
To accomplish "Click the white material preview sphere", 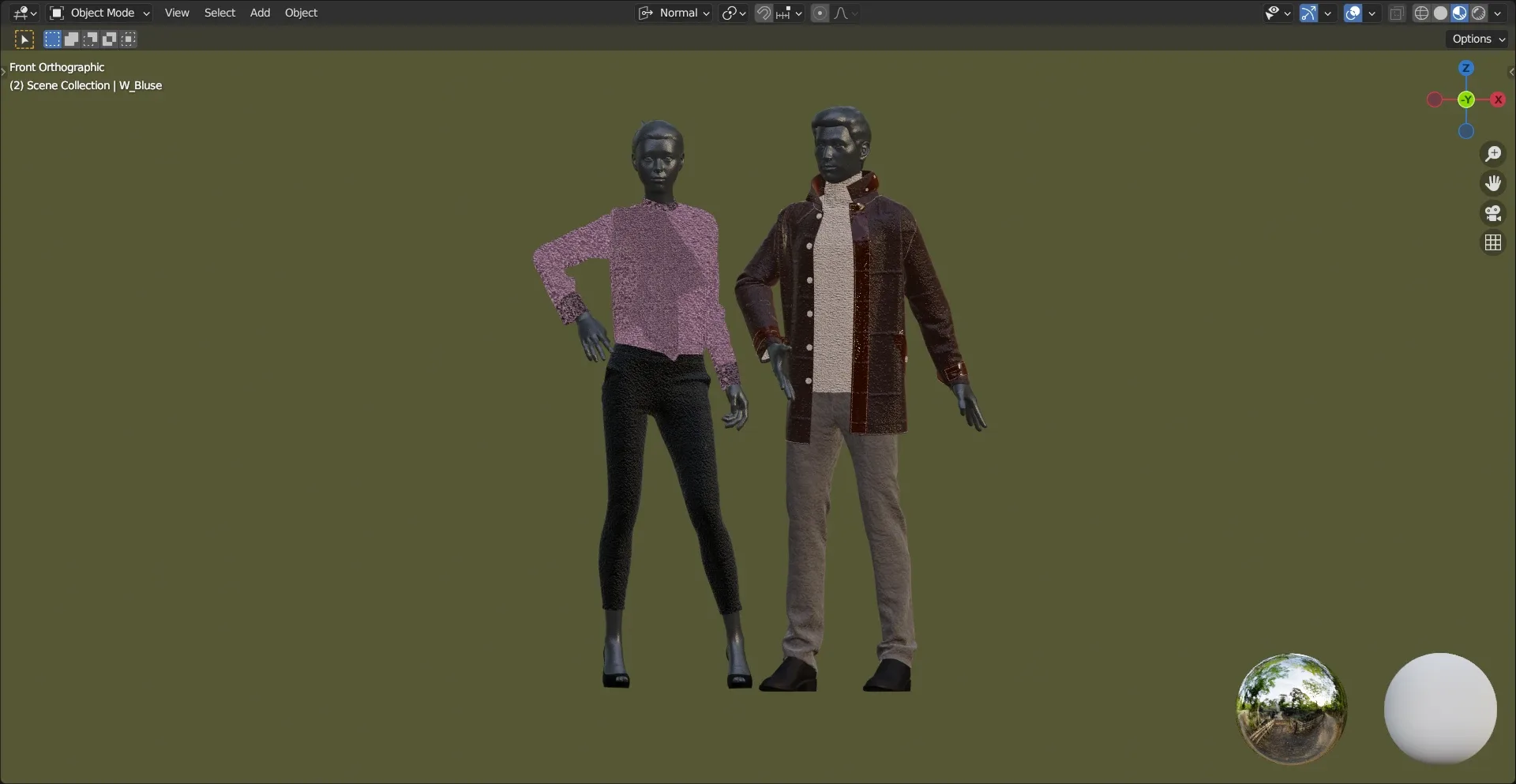I will 1440,708.
